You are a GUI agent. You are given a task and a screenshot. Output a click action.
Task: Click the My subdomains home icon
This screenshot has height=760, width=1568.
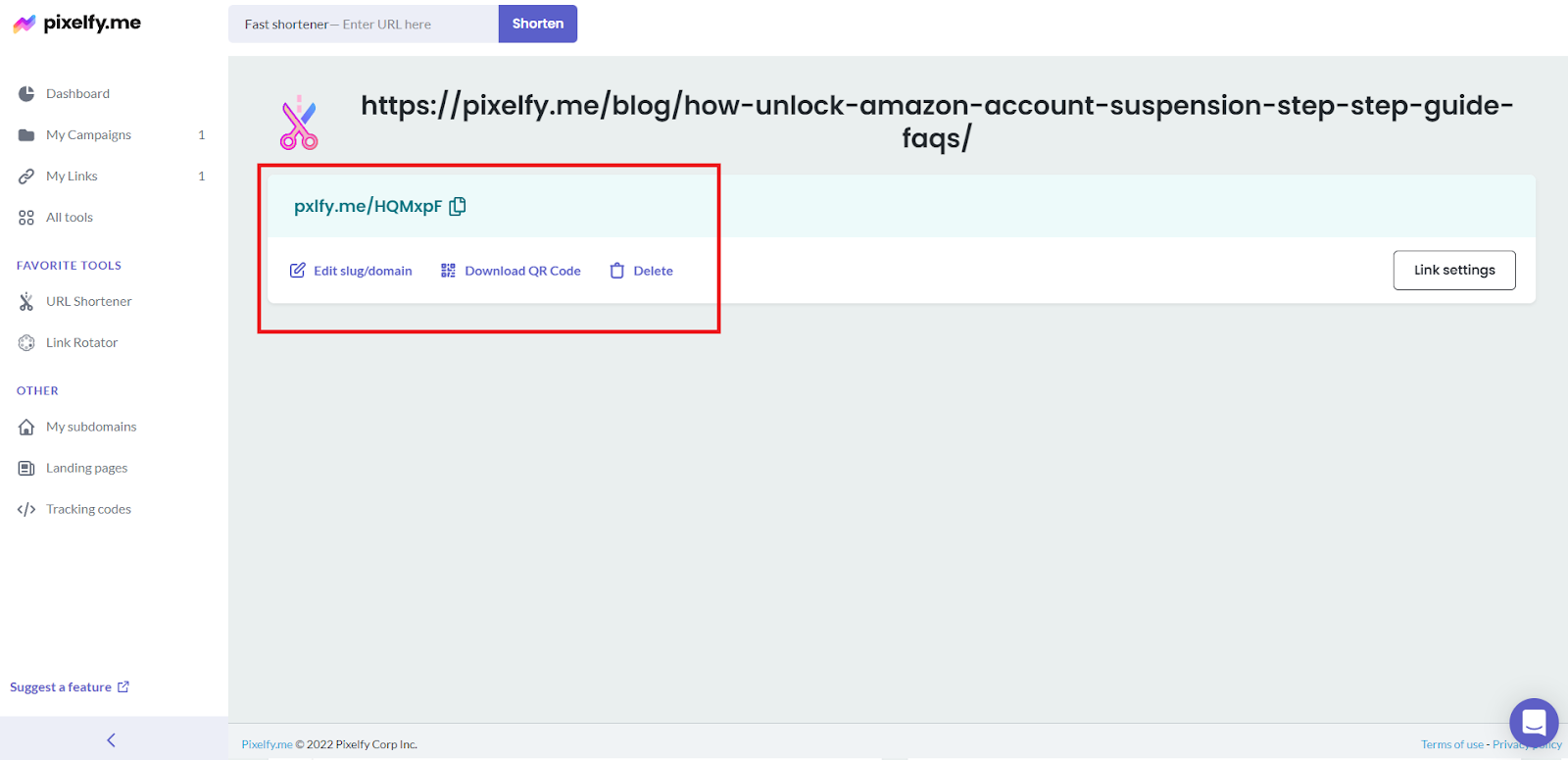click(x=26, y=427)
